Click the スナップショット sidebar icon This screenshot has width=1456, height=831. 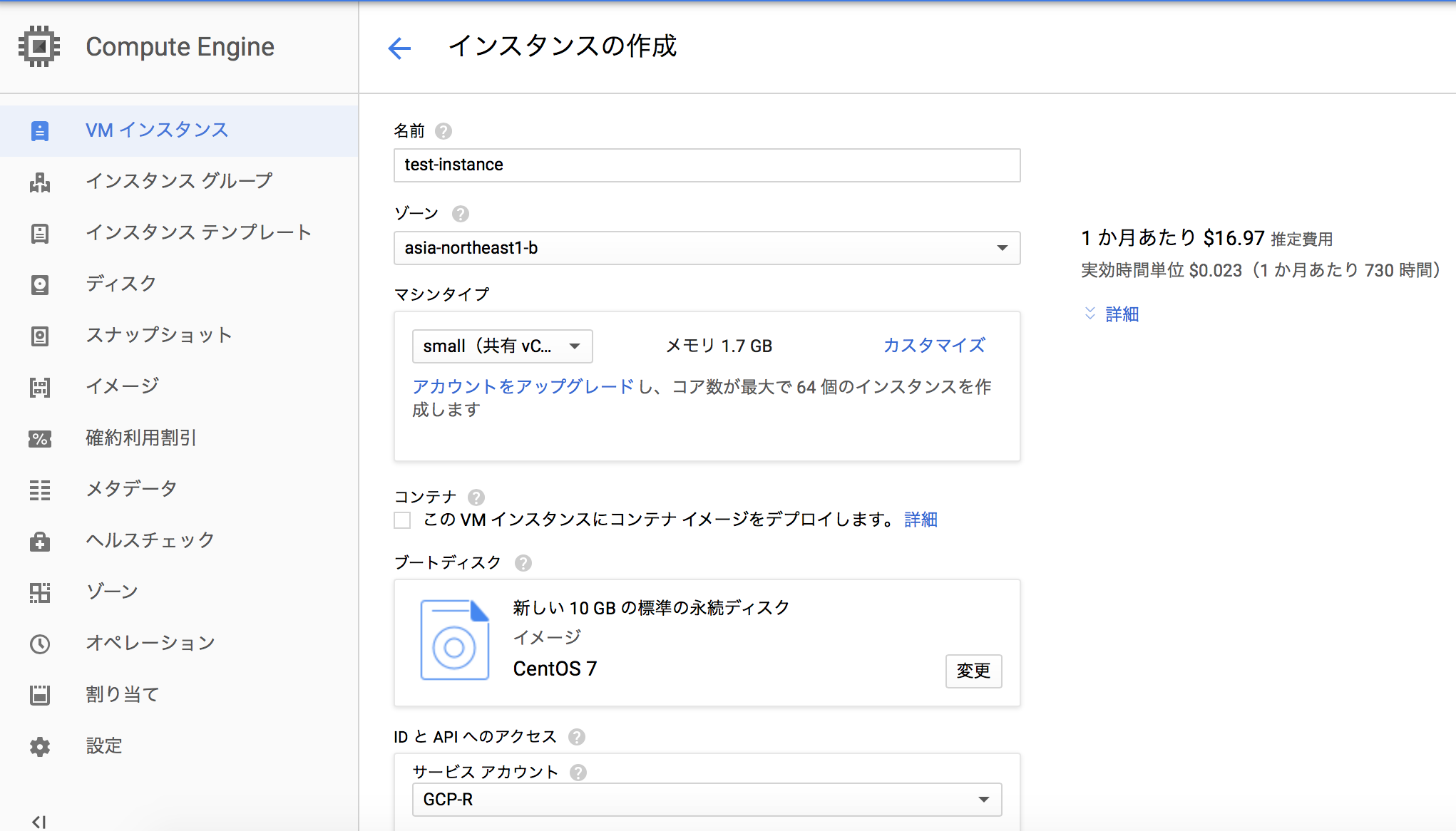coord(40,336)
